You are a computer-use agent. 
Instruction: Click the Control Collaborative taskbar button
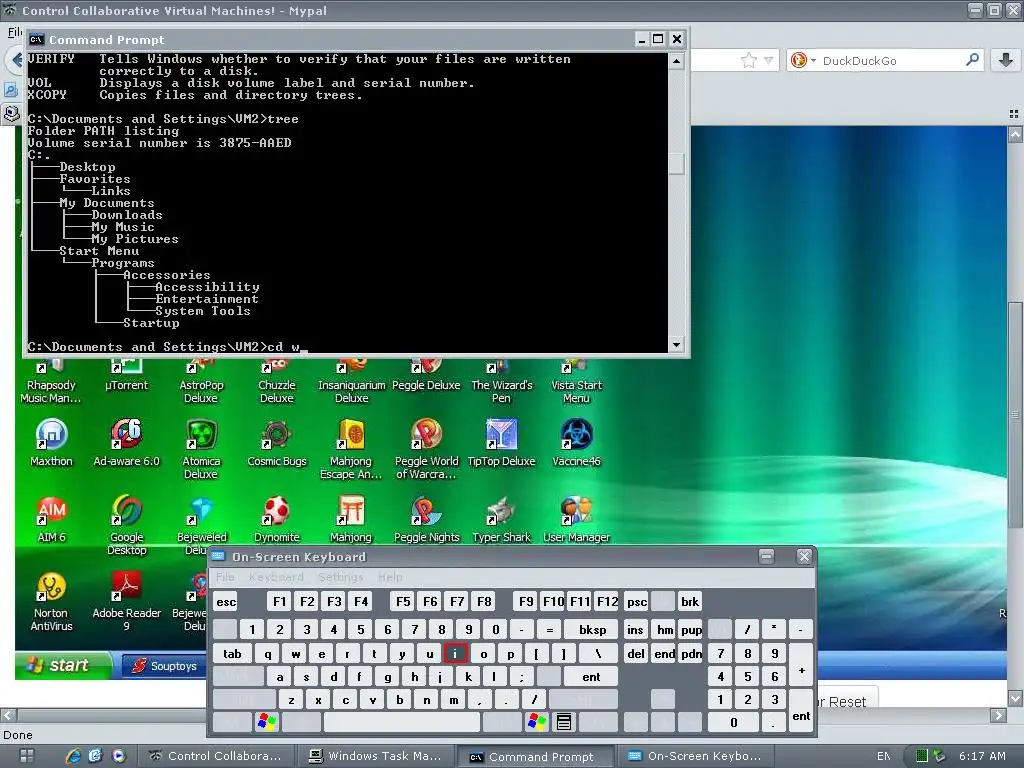pos(216,756)
